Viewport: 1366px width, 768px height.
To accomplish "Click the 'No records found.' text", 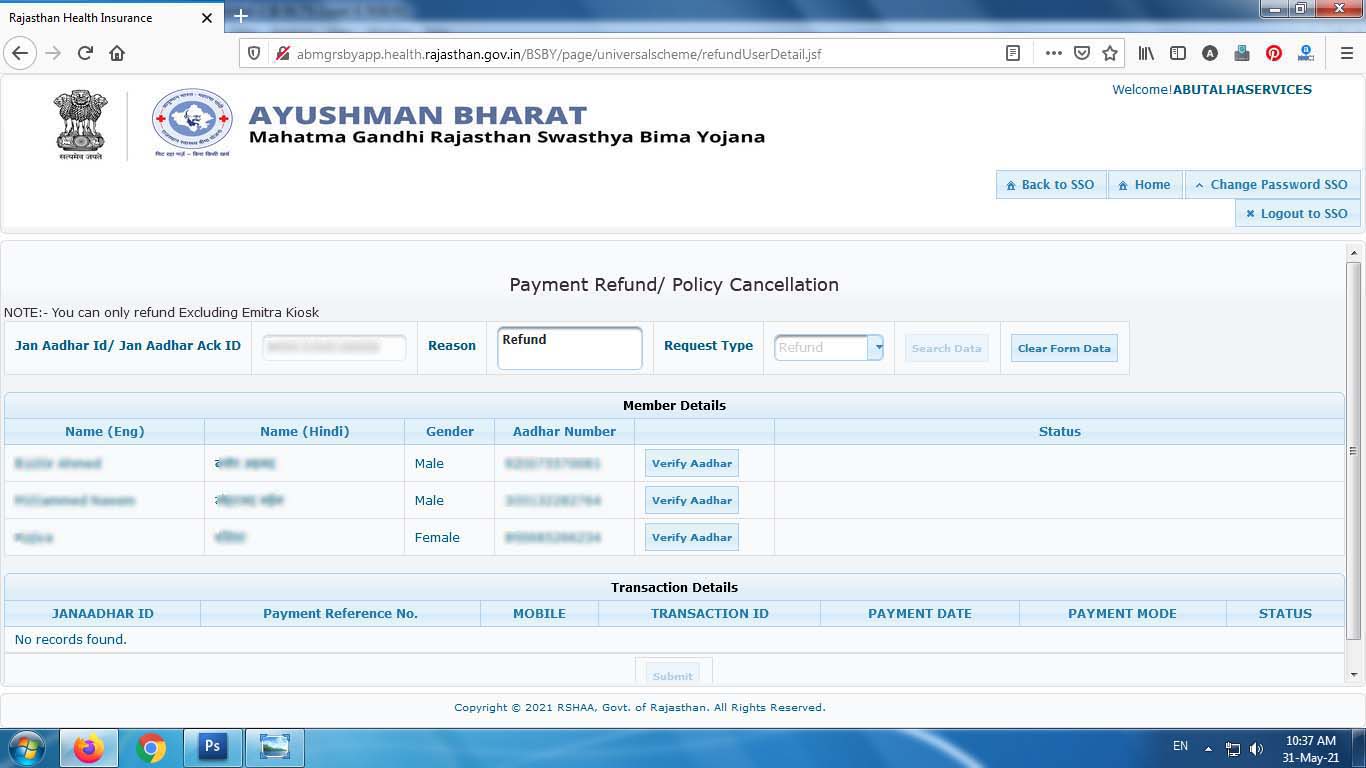I will [x=71, y=639].
